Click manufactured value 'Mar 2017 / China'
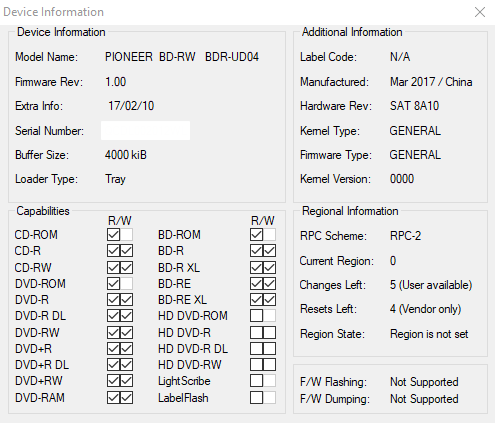Screen dimensions: 495x423 click(431, 82)
